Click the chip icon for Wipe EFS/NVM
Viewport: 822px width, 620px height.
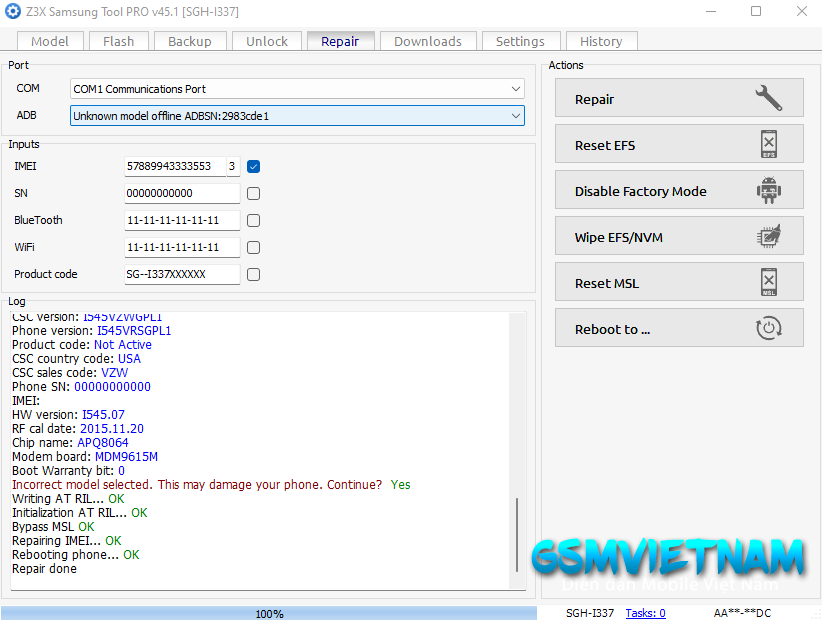769,236
